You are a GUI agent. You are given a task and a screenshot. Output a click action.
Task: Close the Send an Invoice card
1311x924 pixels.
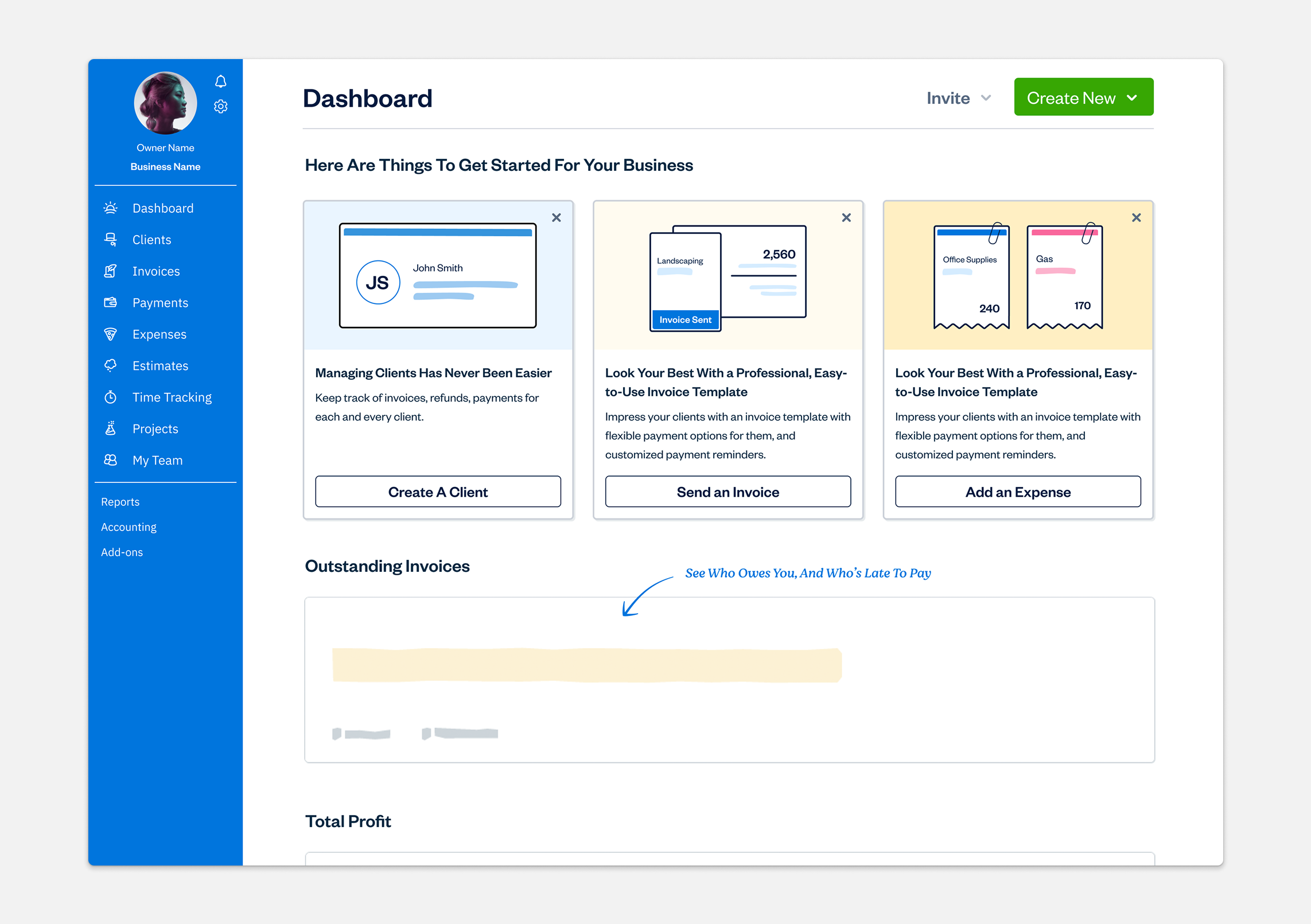pos(846,218)
